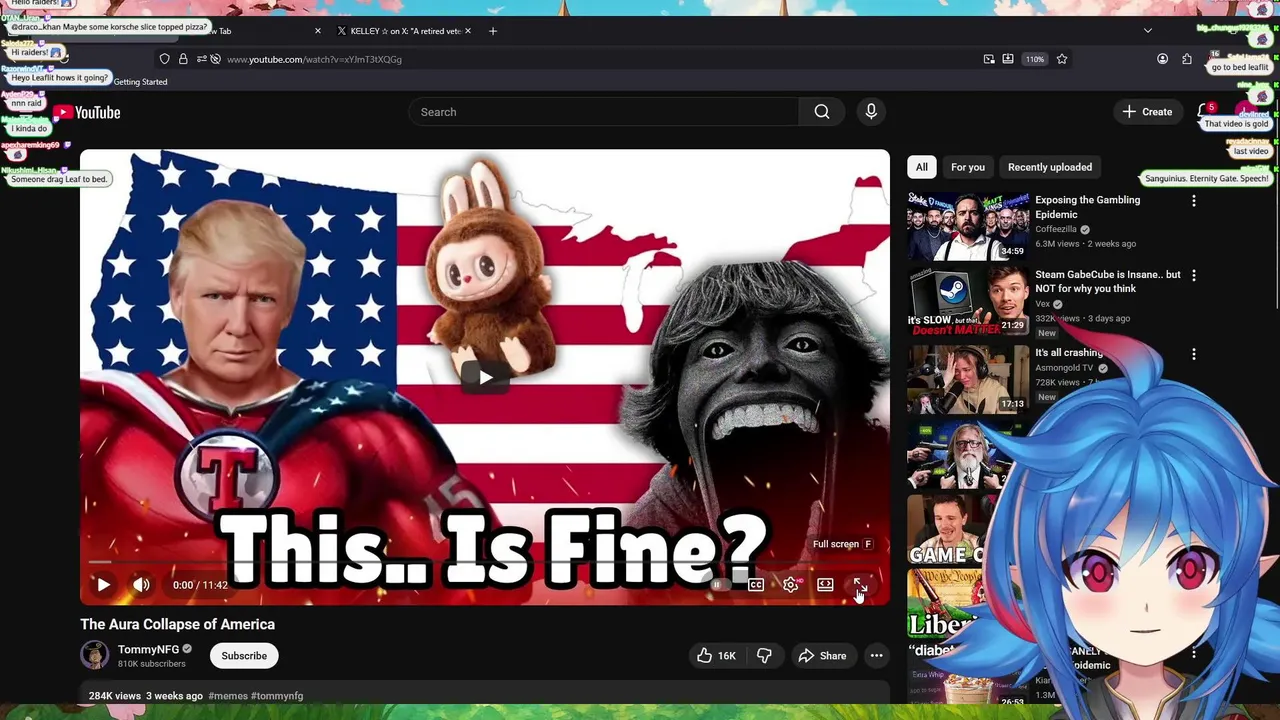The height and width of the screenshot is (720, 1280).
Task: Open Steam GabeCube is Insane video title
Action: click(x=1108, y=281)
